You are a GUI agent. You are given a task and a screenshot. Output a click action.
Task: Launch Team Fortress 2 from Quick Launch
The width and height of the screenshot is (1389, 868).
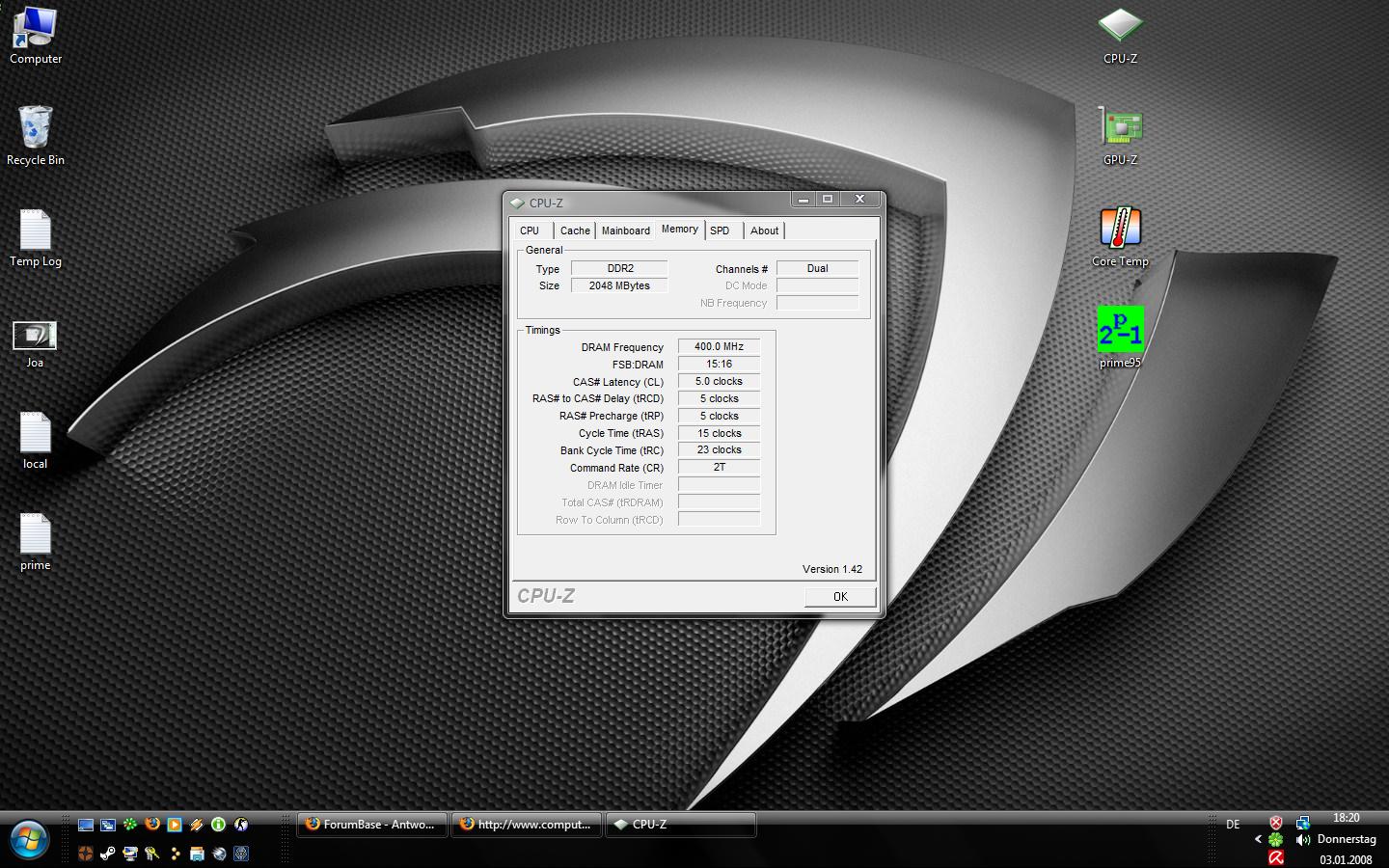(x=86, y=854)
